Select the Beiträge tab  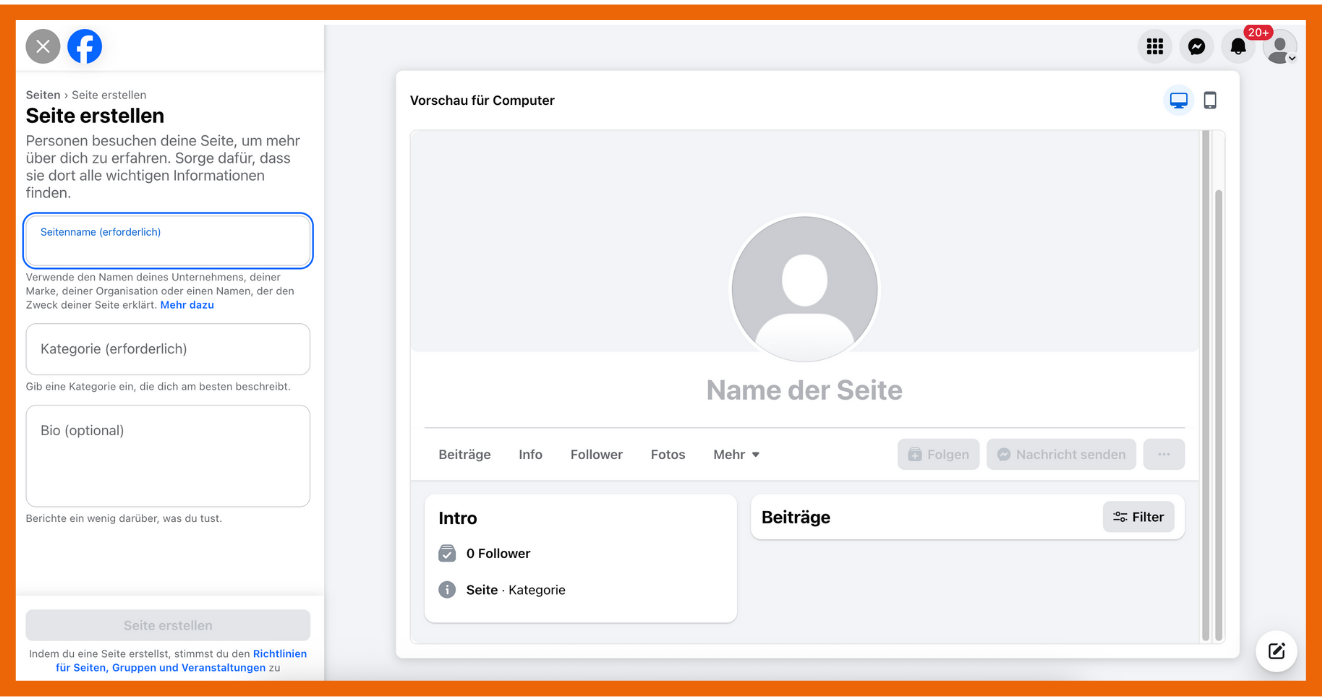pyautogui.click(x=465, y=454)
